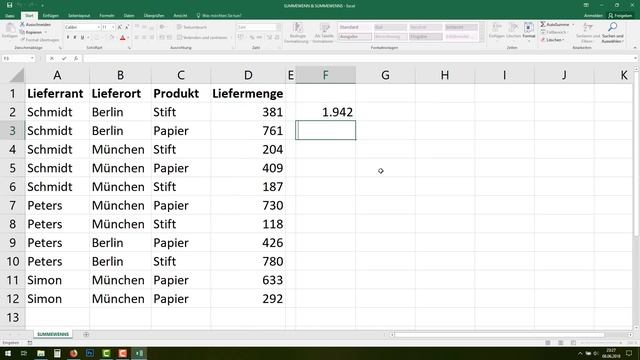Increase font size with larger A icon
This screenshot has width=640, height=360.
(120, 27)
